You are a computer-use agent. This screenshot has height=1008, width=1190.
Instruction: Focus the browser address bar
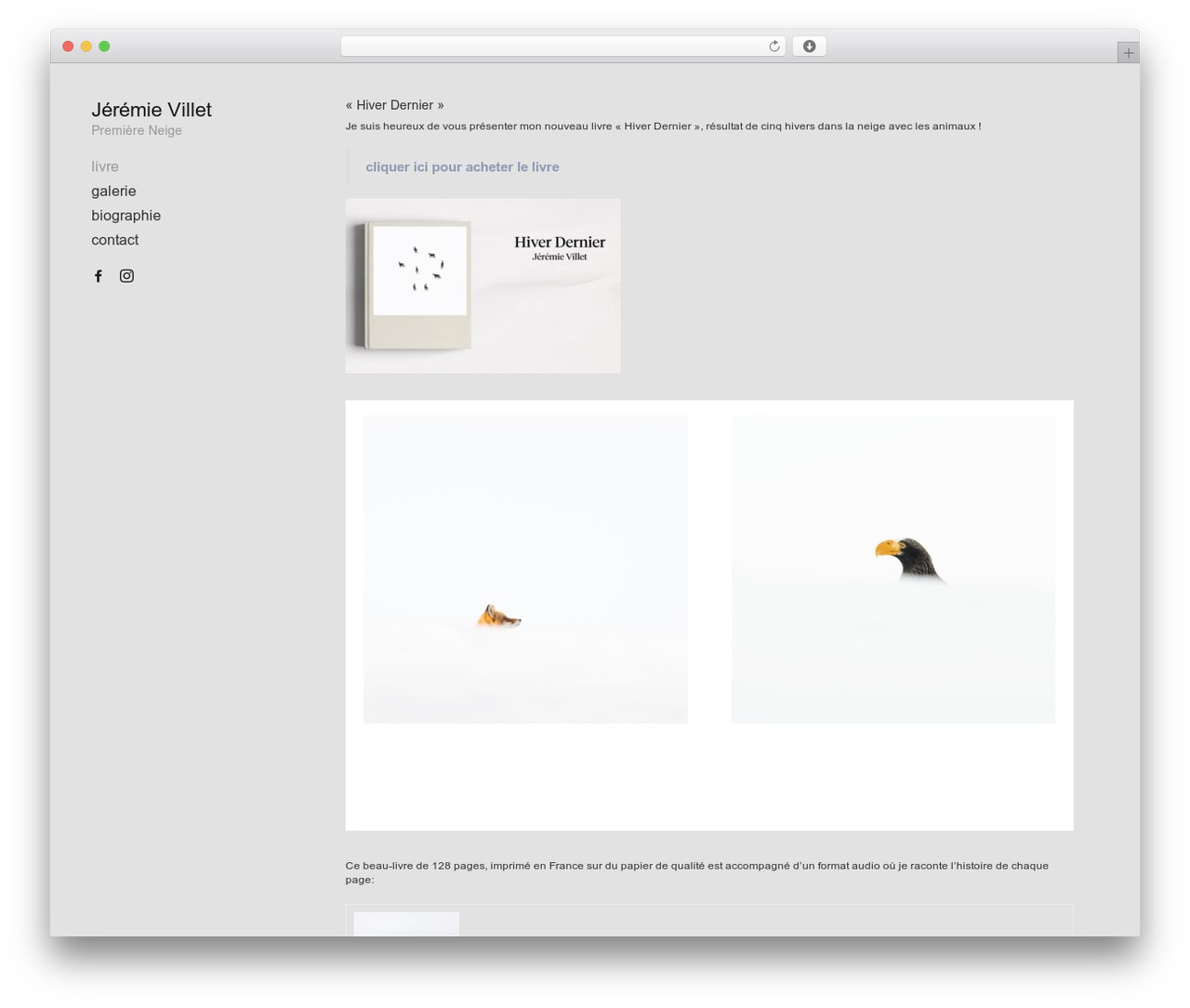pyautogui.click(x=562, y=46)
